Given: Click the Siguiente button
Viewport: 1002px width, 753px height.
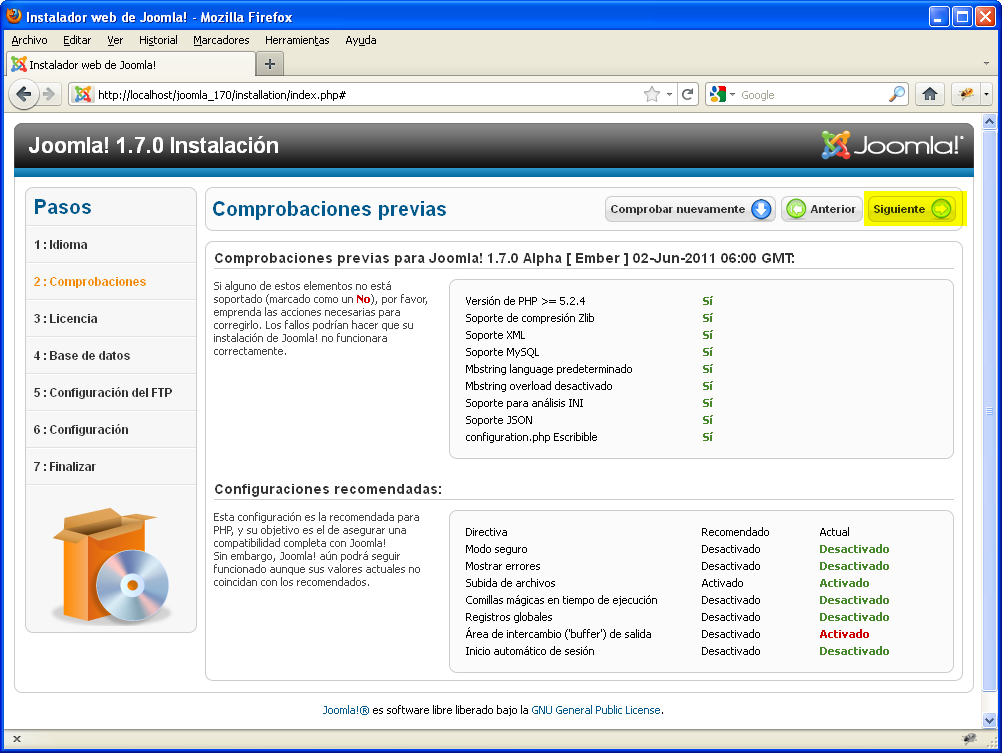Looking at the screenshot, I should (912, 209).
